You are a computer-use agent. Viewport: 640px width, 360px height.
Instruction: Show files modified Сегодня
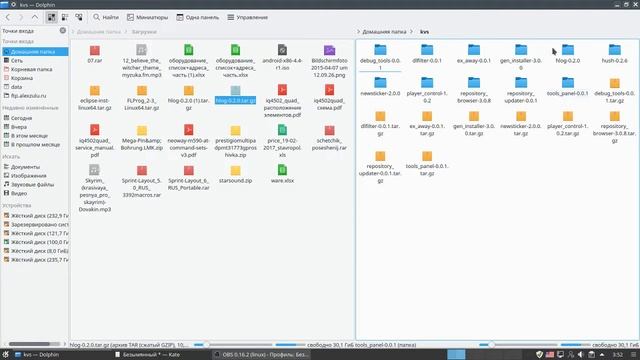click(35, 118)
